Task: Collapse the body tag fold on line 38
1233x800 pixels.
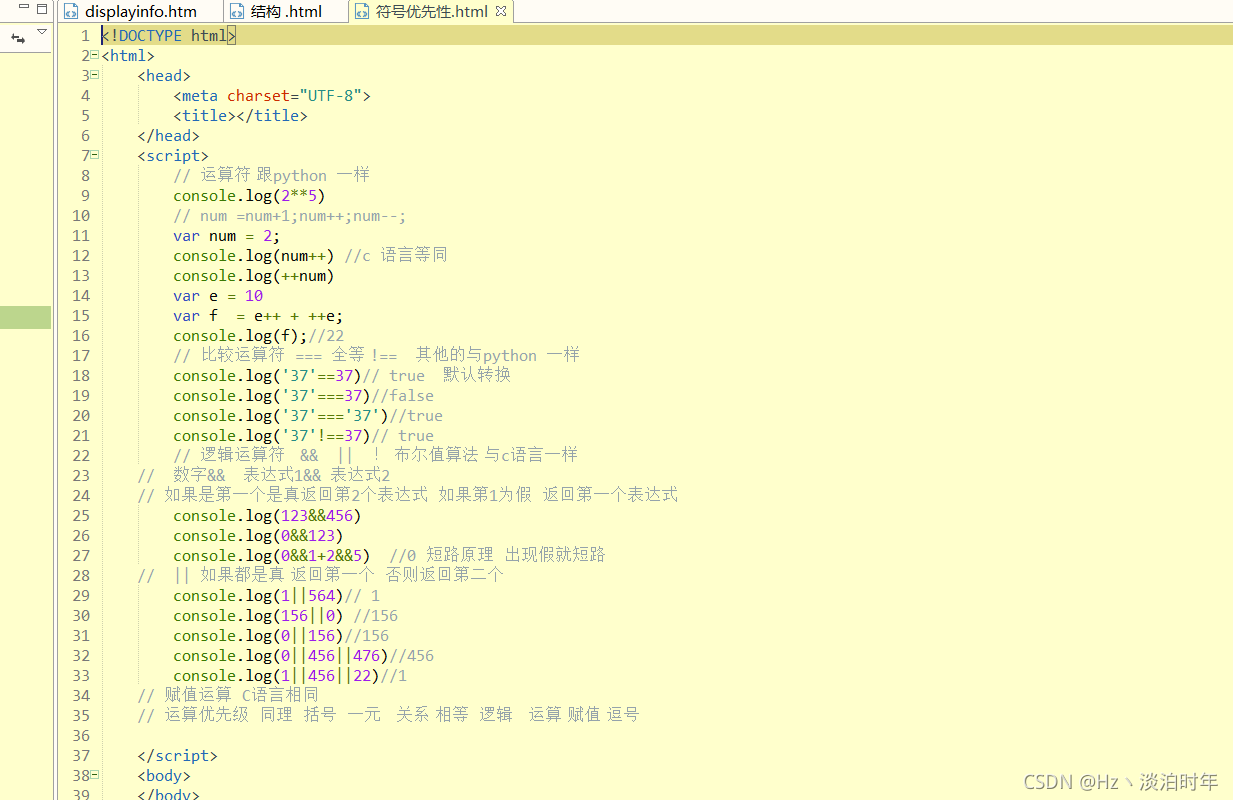Action: [94, 774]
